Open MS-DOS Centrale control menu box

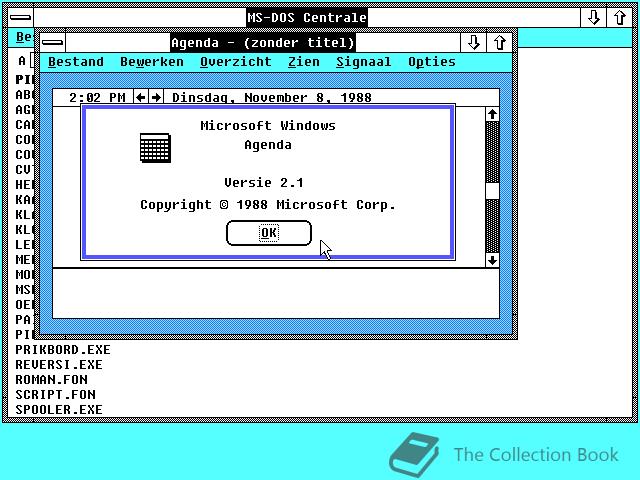pos(20,18)
